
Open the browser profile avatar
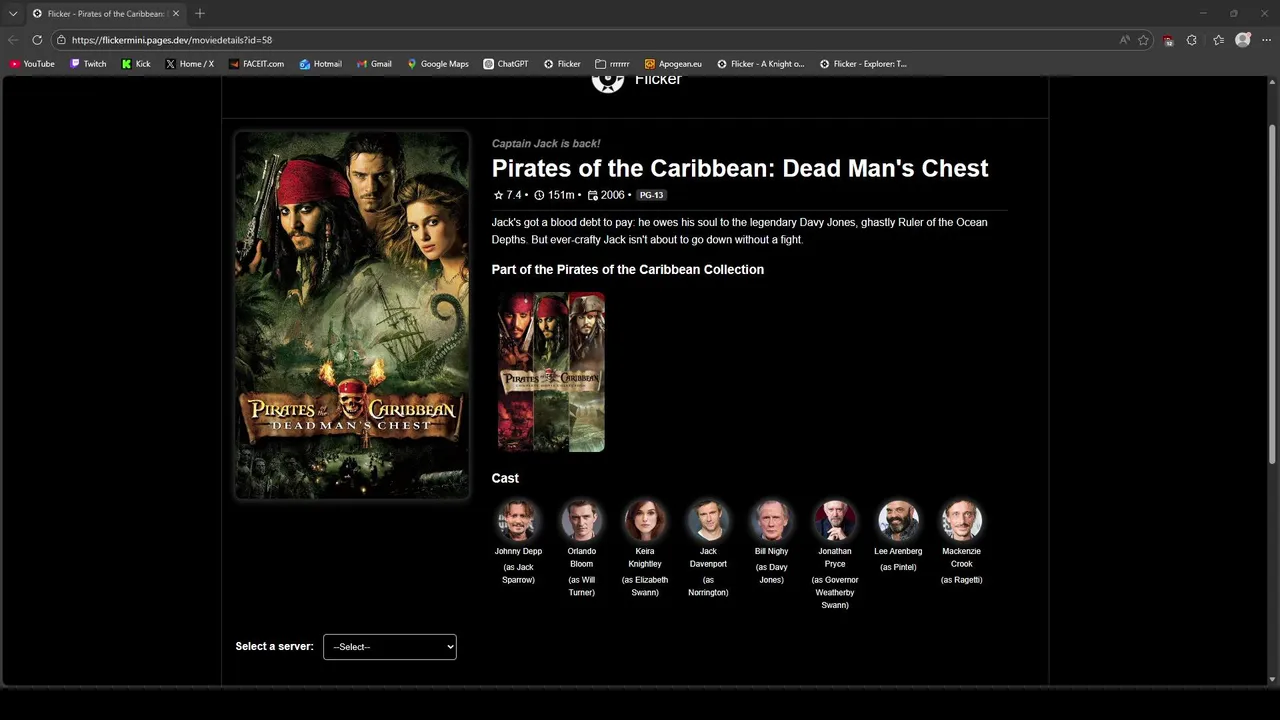(1243, 40)
